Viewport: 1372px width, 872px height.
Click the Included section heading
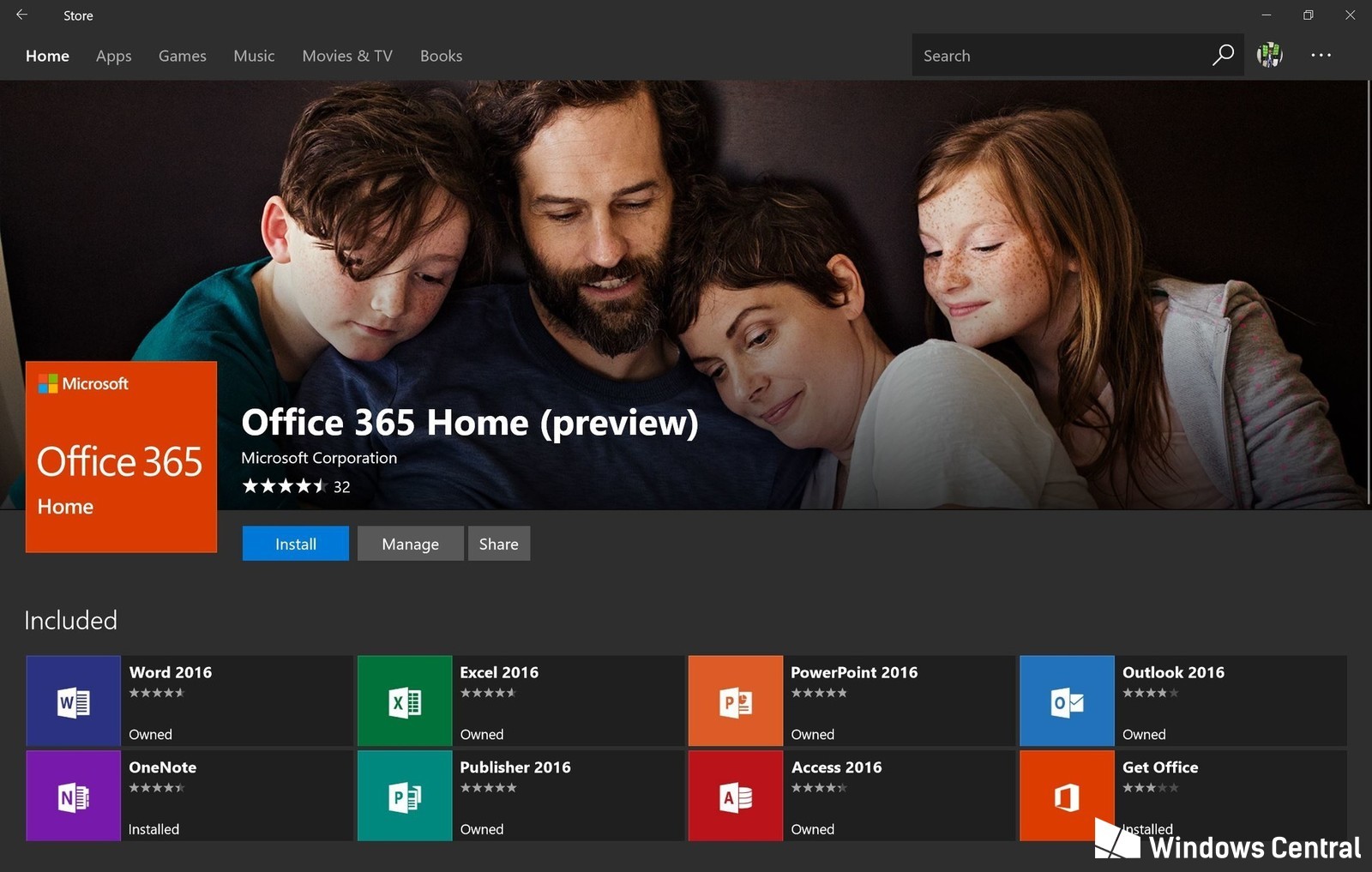coord(70,620)
